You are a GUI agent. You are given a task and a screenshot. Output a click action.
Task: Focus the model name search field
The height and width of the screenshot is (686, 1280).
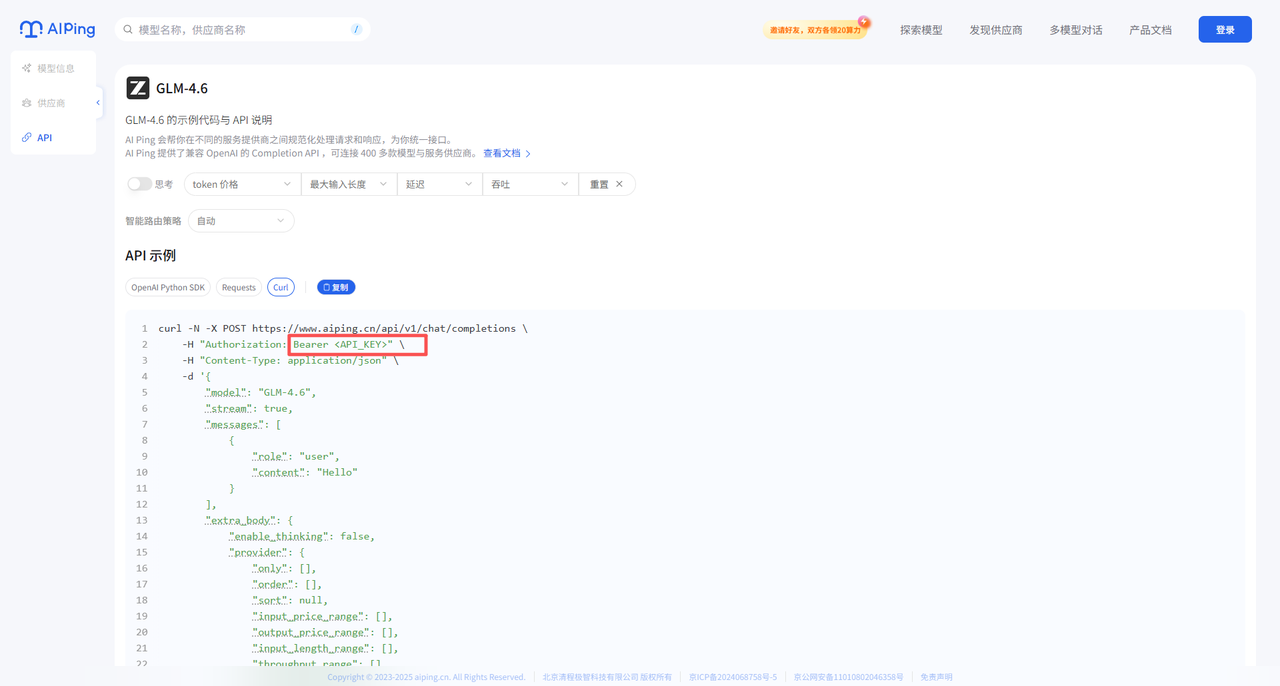tap(243, 30)
